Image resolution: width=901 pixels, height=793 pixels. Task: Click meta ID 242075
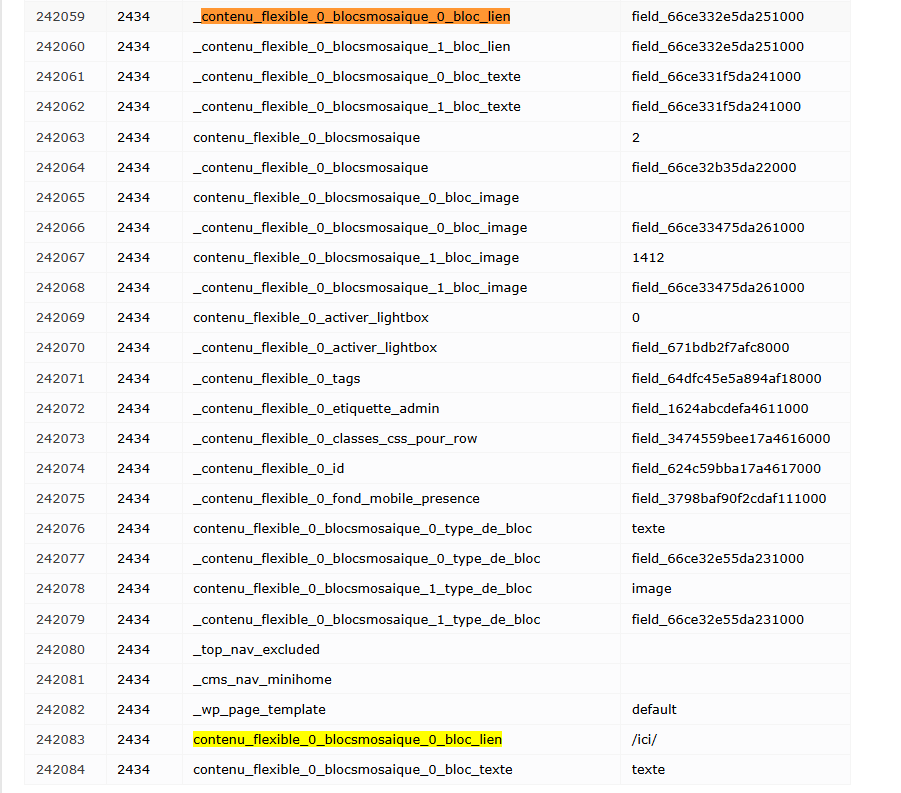[x=60, y=498]
